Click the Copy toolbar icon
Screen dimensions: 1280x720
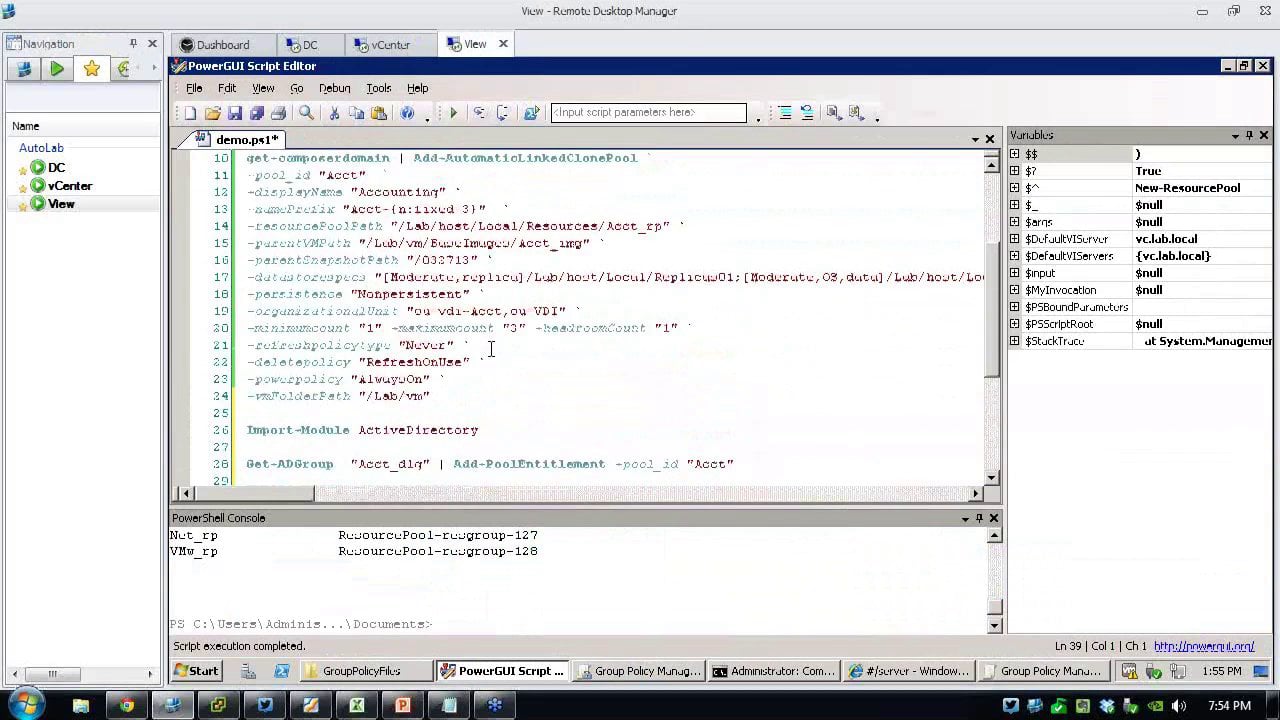tap(356, 113)
